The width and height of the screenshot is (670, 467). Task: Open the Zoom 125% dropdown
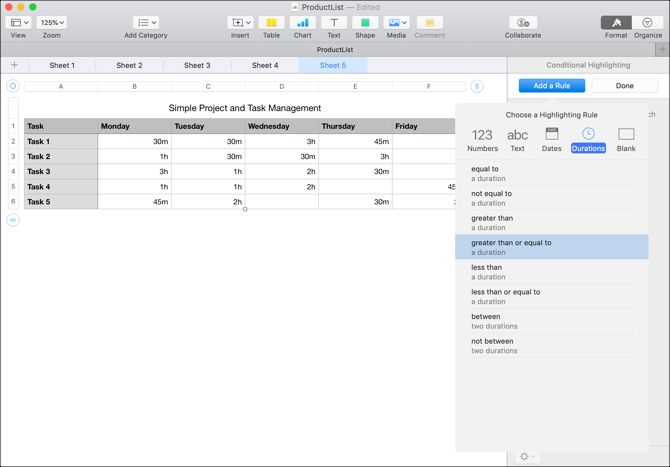click(52, 23)
